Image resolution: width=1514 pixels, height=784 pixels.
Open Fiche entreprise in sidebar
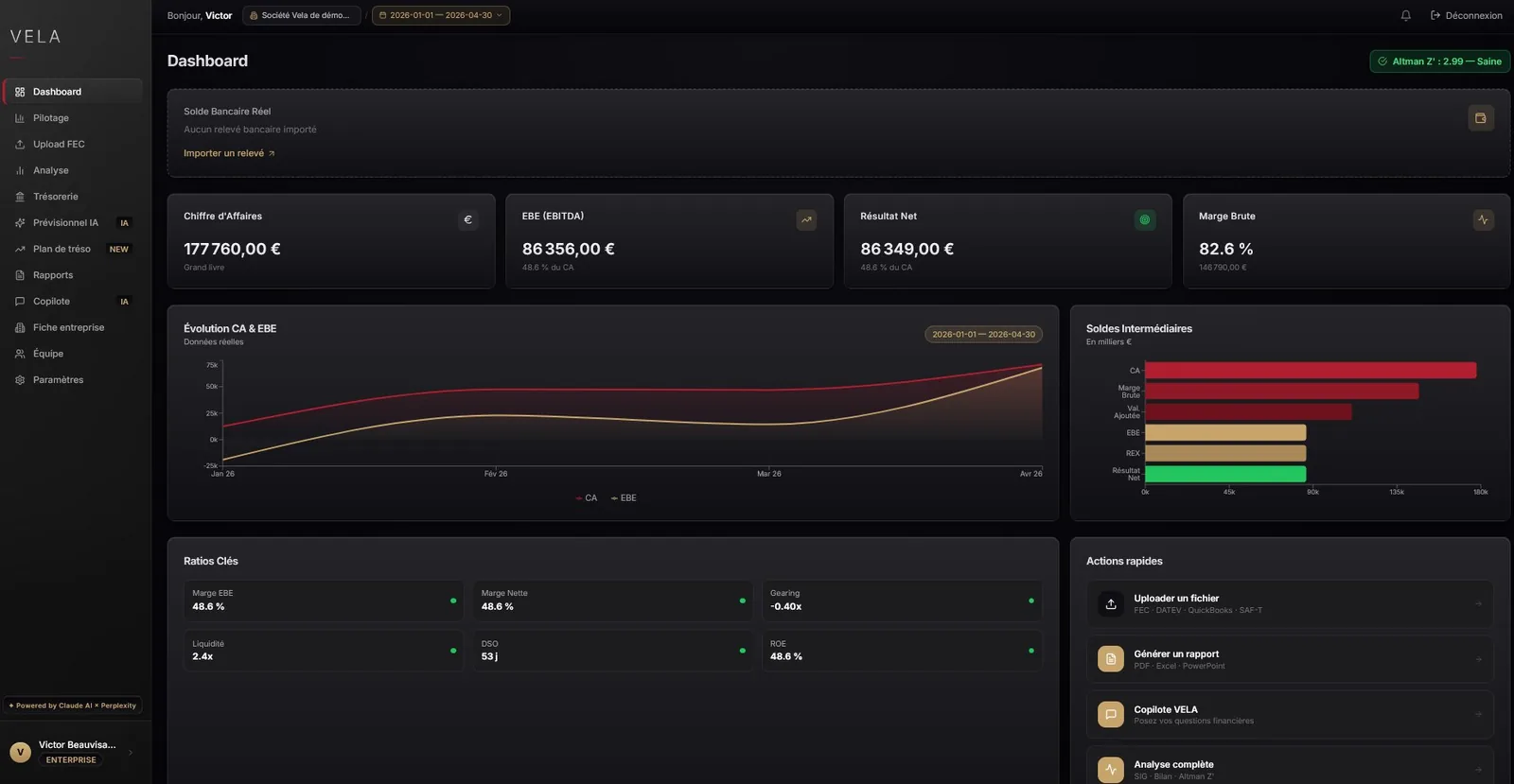point(73,327)
